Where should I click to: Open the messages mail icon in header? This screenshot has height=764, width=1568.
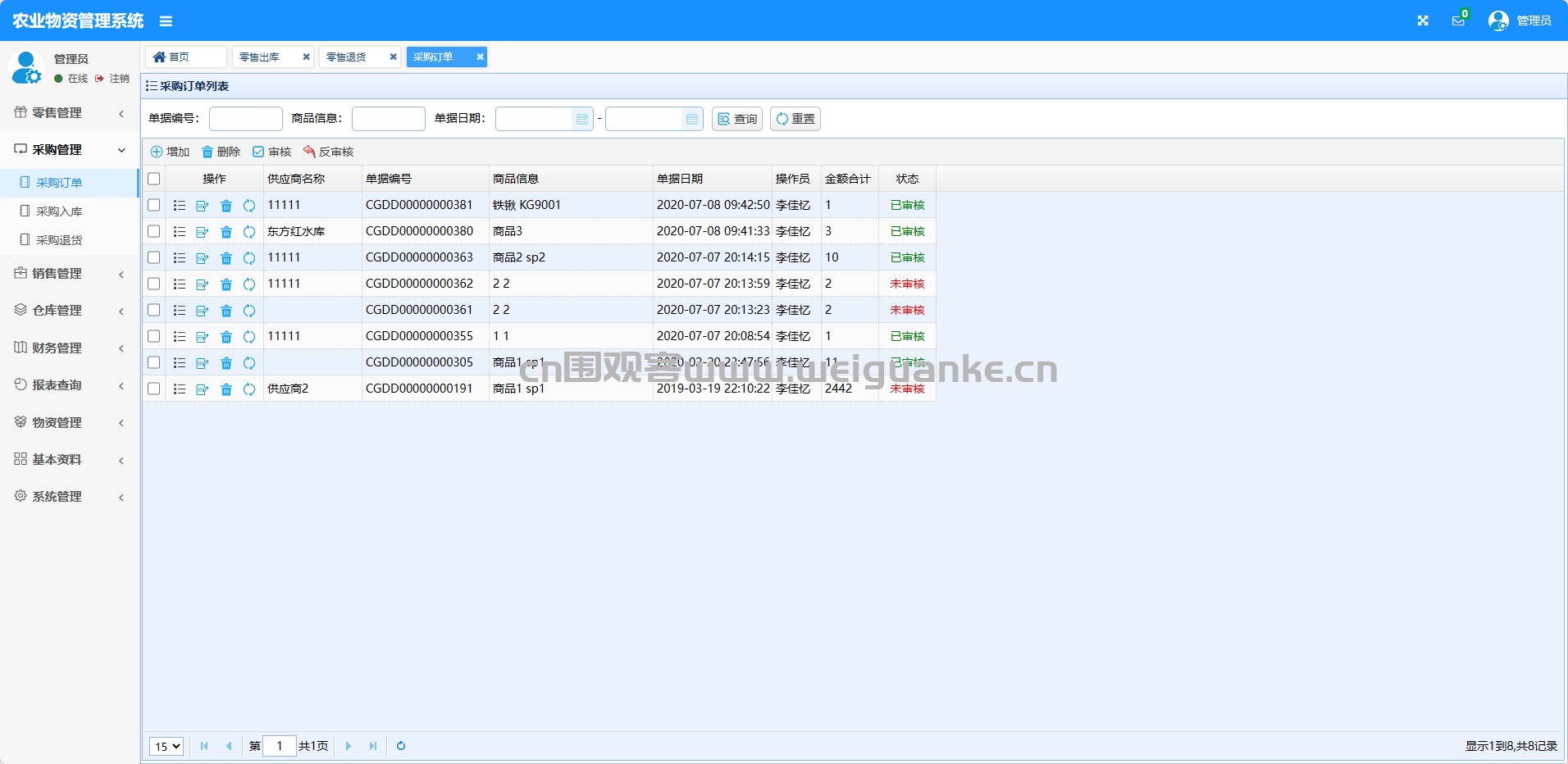click(x=1458, y=20)
